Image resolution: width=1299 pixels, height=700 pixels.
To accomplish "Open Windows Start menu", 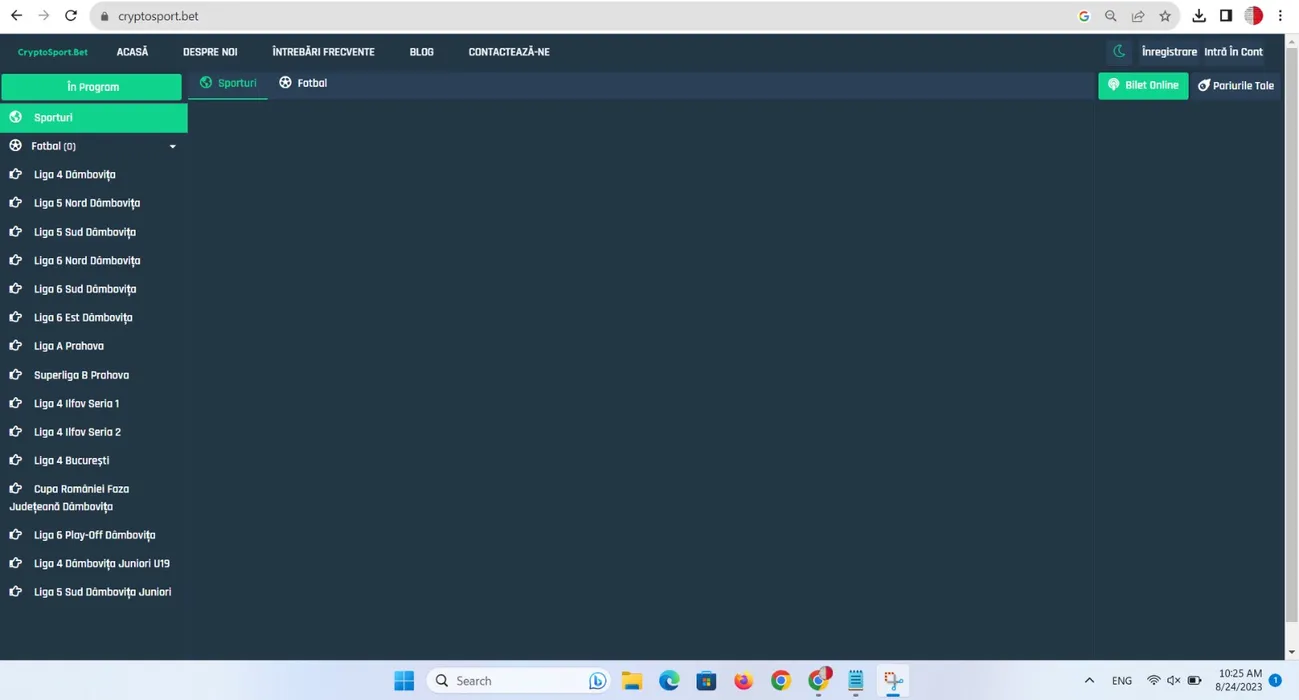I will [404, 681].
